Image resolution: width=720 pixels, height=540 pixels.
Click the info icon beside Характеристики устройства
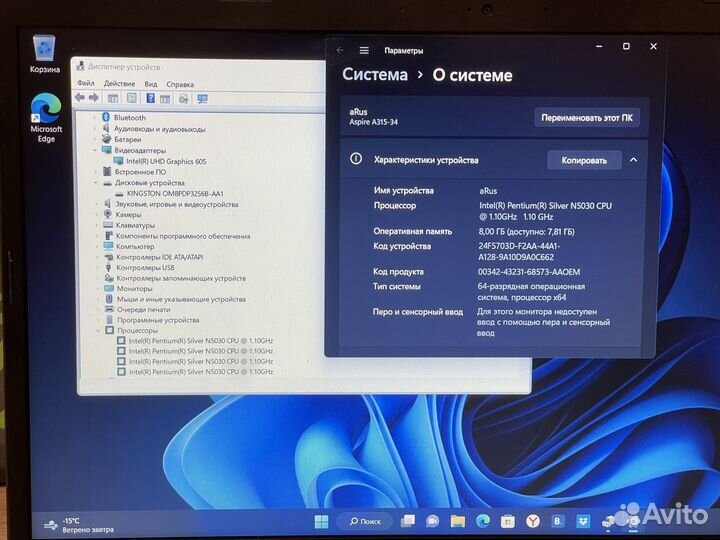[x=356, y=159]
